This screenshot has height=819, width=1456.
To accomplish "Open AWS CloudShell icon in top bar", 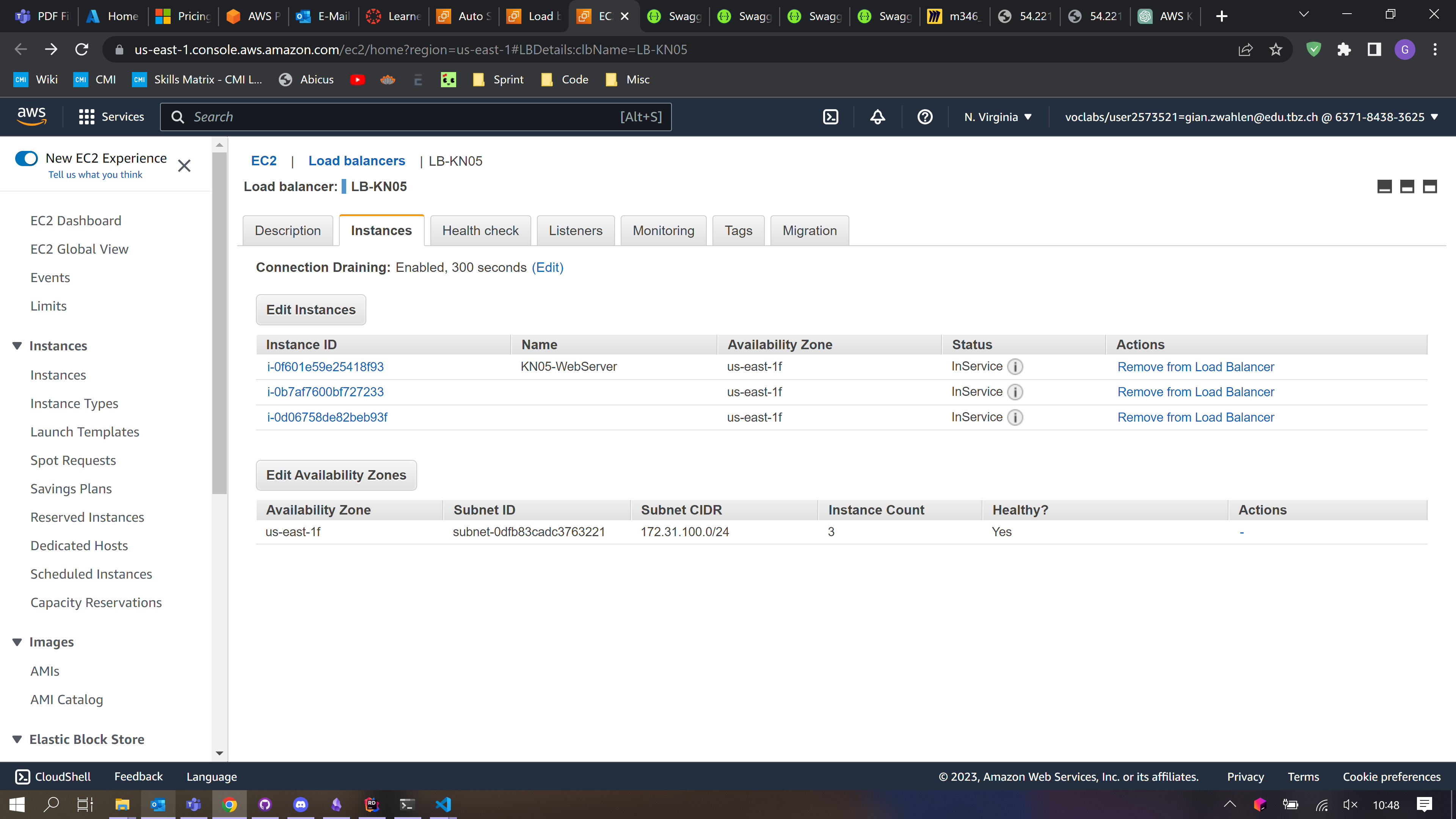I will point(830,117).
